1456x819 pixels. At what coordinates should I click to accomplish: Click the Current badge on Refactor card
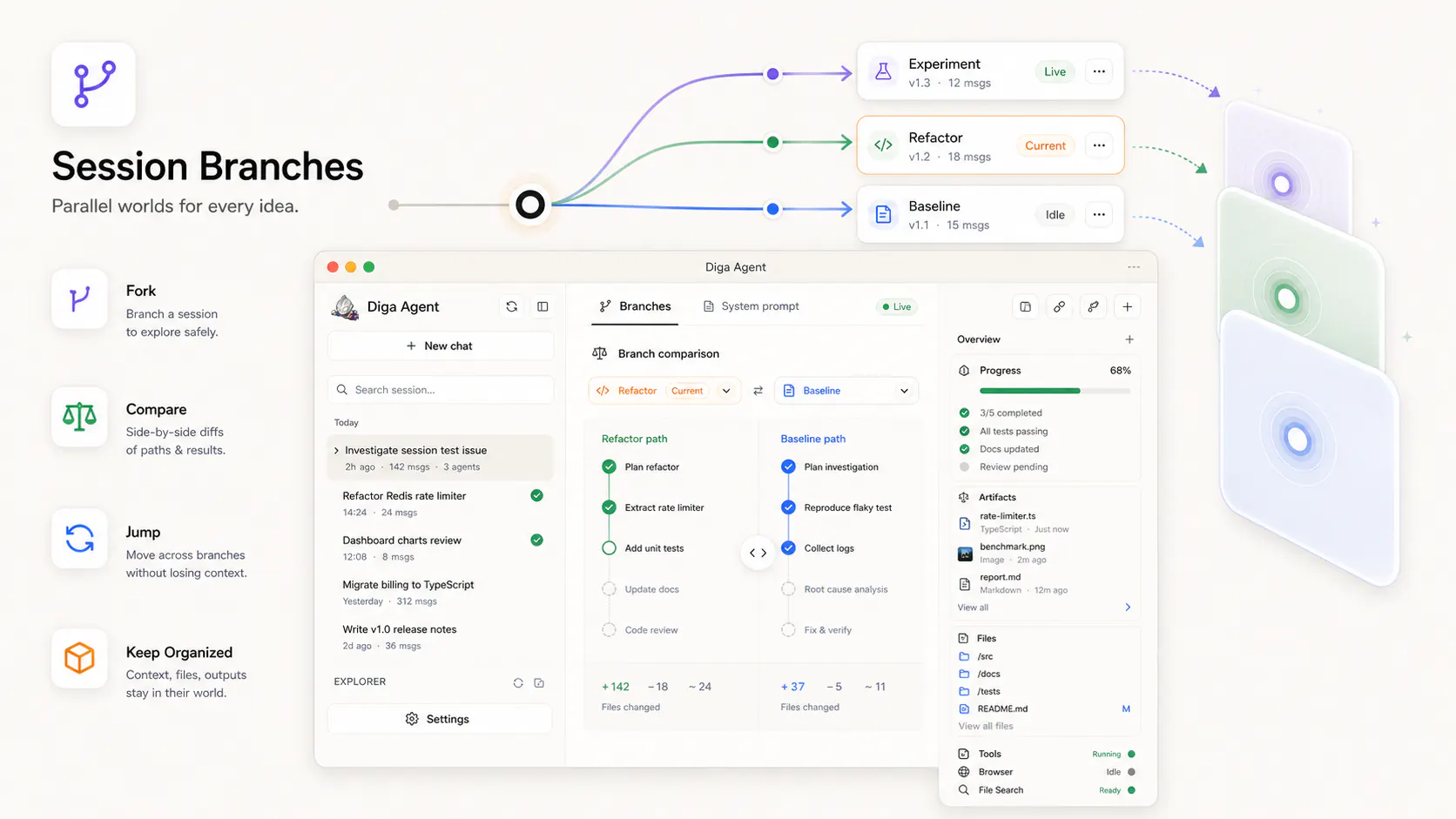coord(1045,145)
